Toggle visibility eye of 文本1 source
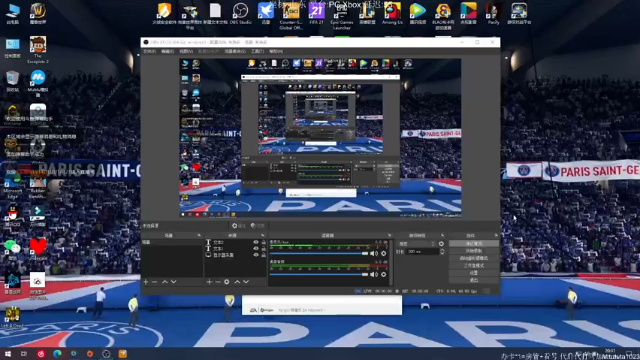Image resolution: width=640 pixels, height=360 pixels. [256, 249]
